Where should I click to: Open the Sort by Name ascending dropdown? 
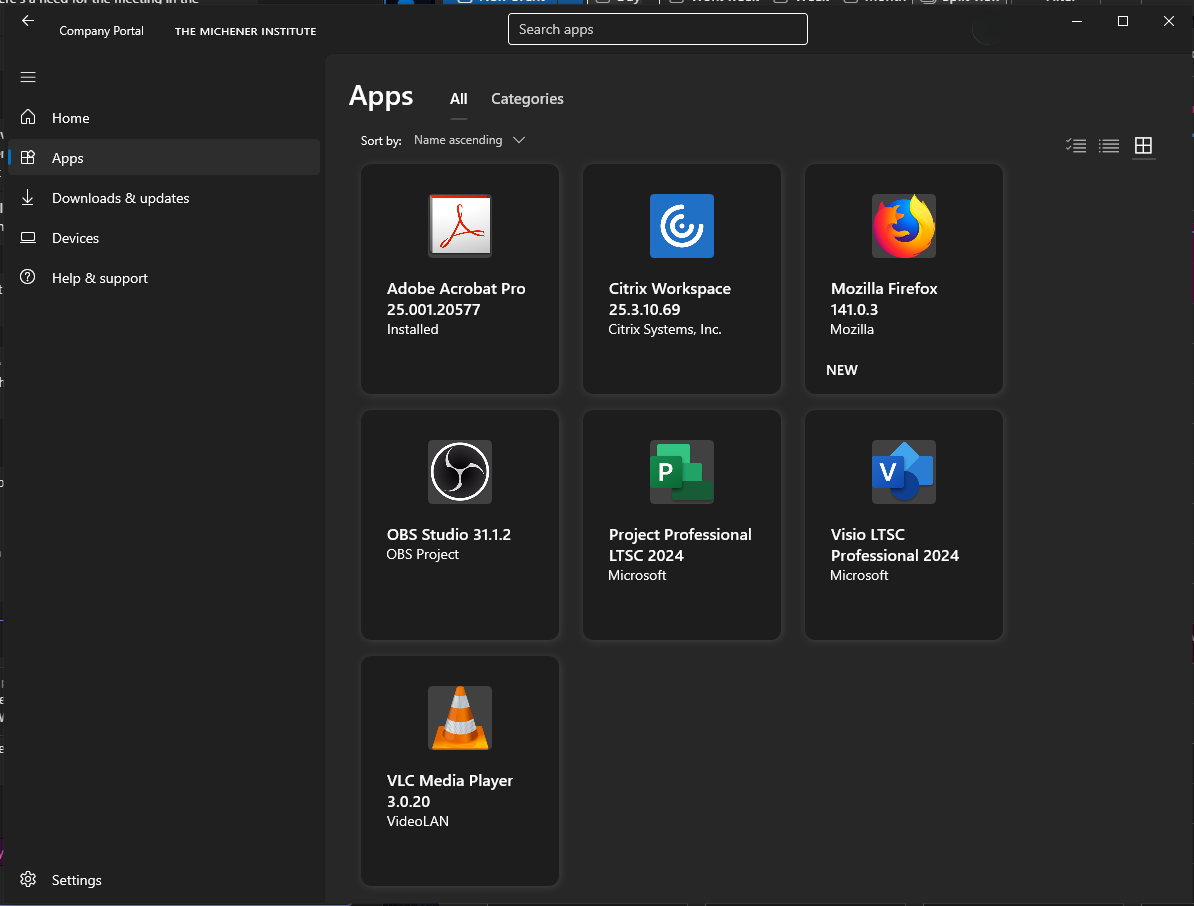coord(469,140)
